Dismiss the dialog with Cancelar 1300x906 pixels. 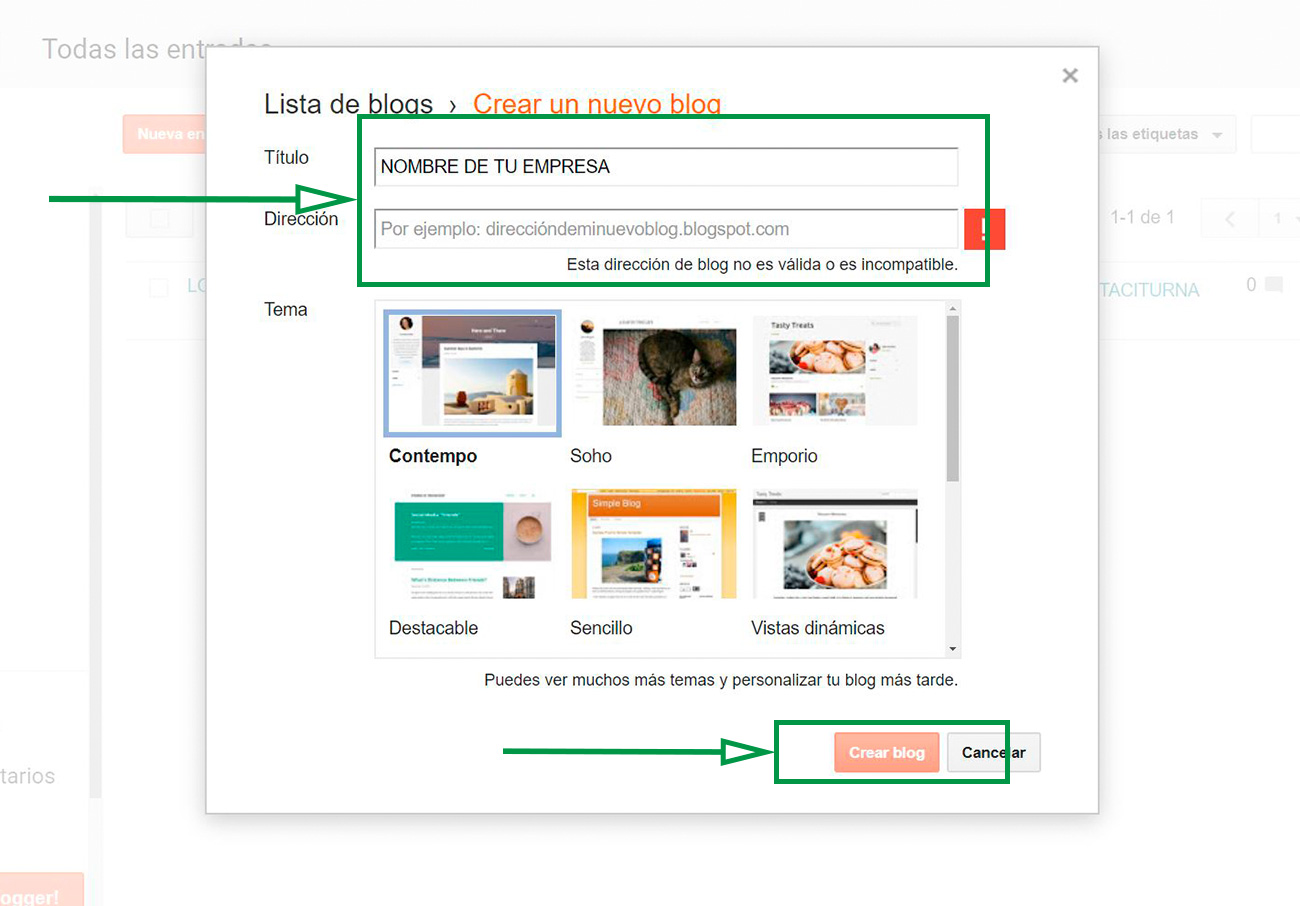[993, 752]
